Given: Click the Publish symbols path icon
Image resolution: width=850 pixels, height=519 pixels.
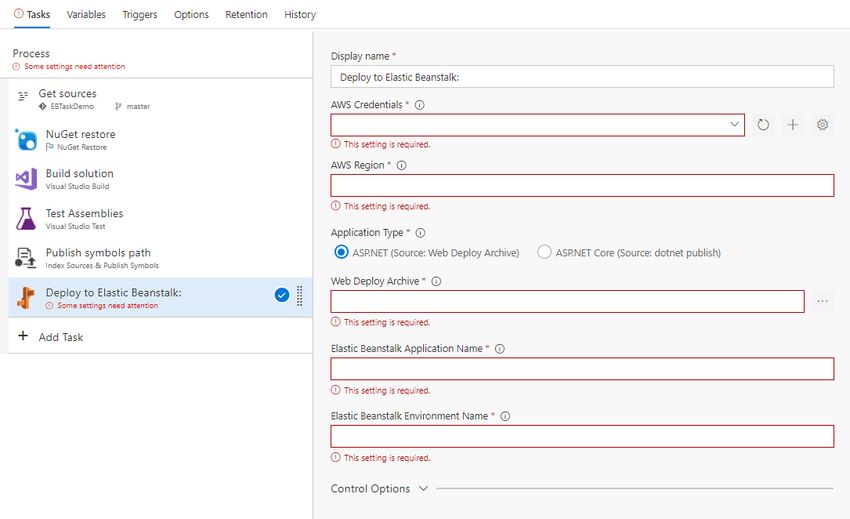Looking at the screenshot, I should pyautogui.click(x=25, y=258).
